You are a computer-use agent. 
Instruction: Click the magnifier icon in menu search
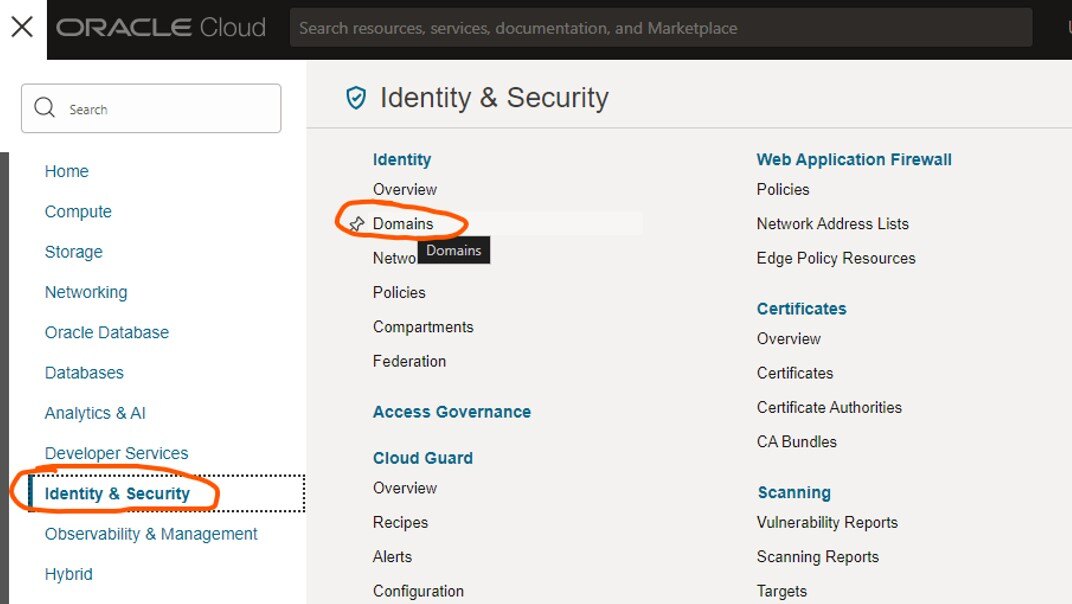45,108
